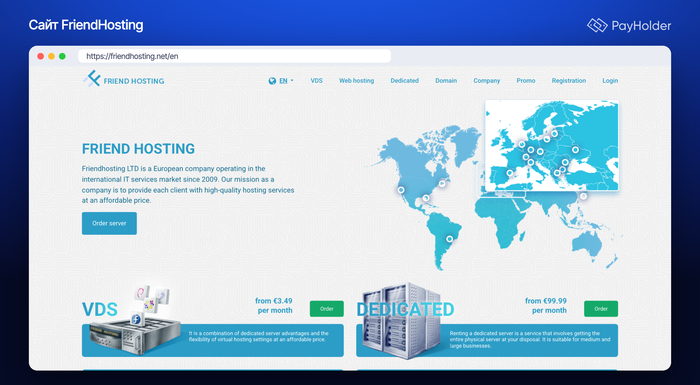Image resolution: width=700 pixels, height=385 pixels.
Task: Click the red close window dot
Action: click(41, 56)
